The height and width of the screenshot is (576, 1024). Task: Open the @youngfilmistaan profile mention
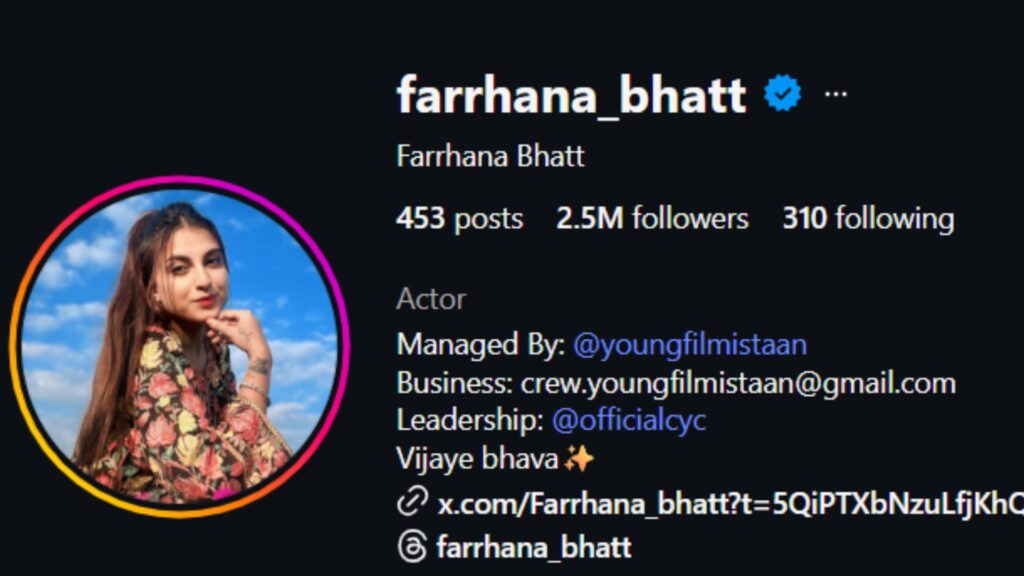point(690,344)
